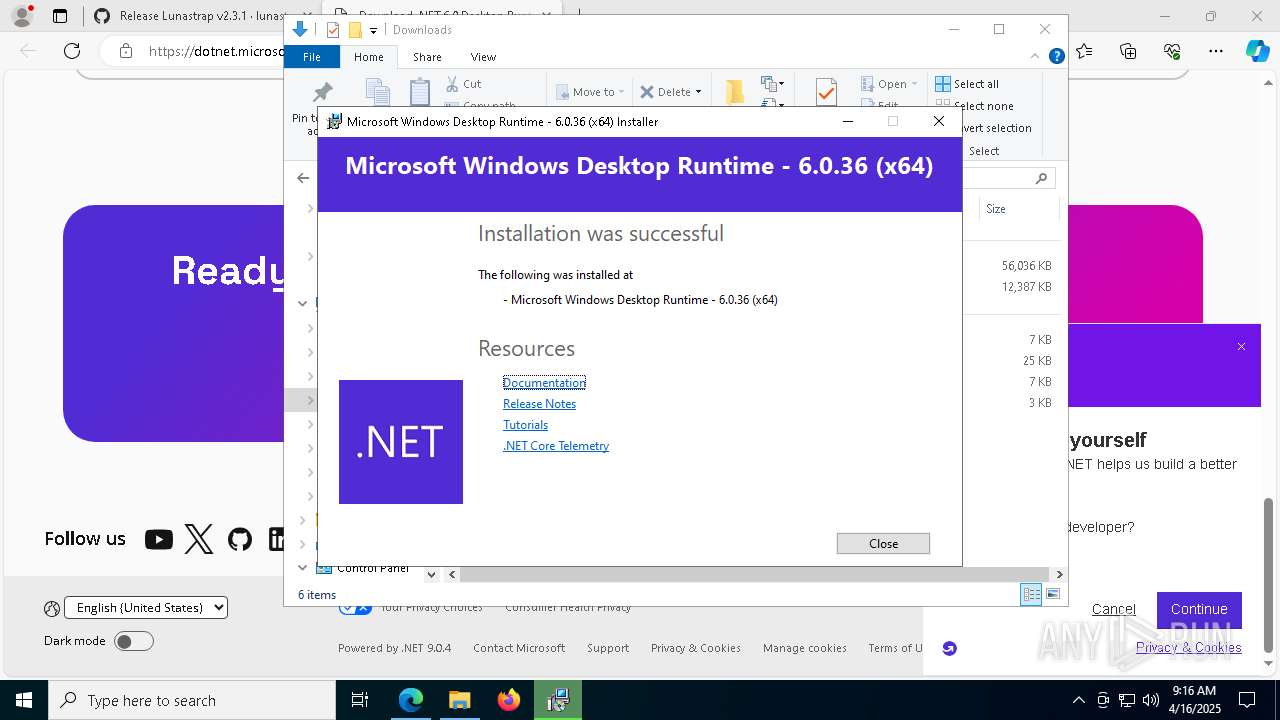Click the Copy icon in Explorer ribbon
Image resolution: width=1280 pixels, height=720 pixels.
coord(377,92)
